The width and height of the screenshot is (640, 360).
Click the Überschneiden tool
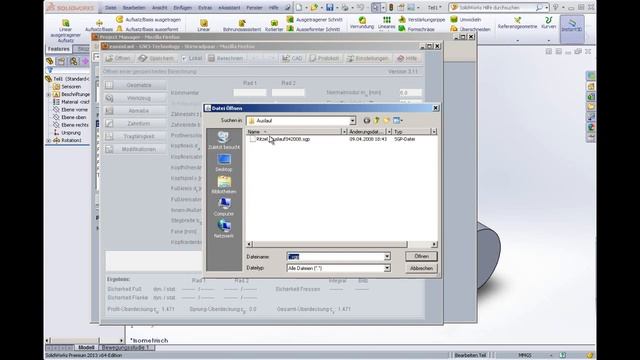[470, 29]
